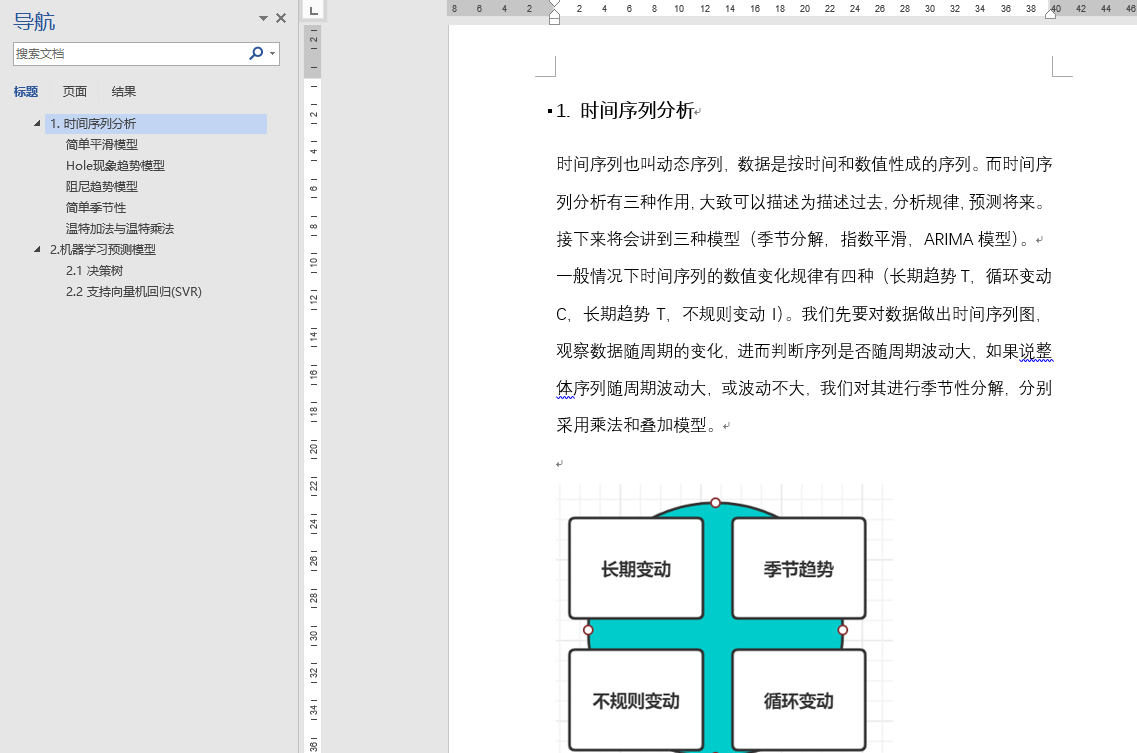Close the navigation pane
Image resolution: width=1137 pixels, height=753 pixels.
point(281,18)
